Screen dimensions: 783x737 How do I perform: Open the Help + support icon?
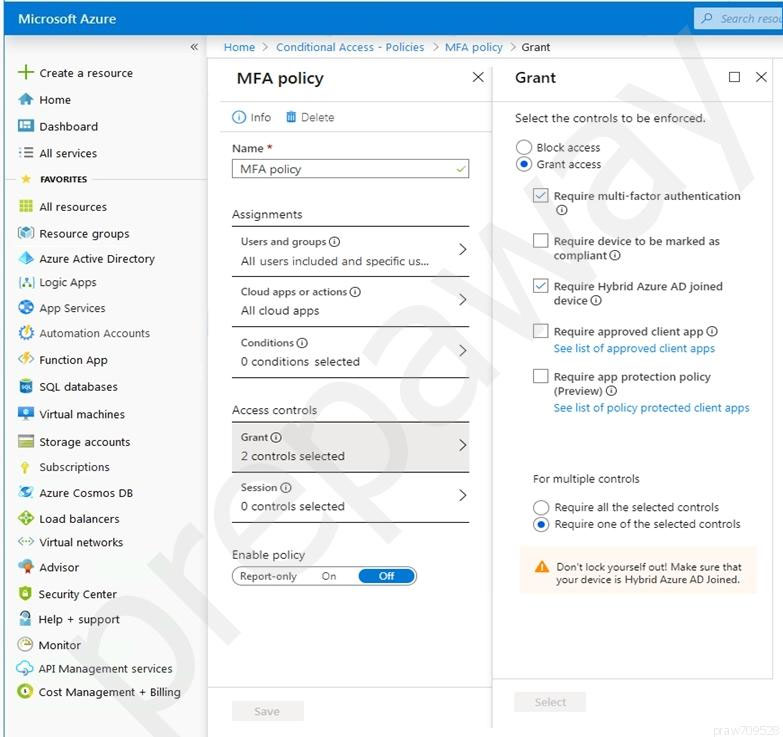(x=25, y=618)
